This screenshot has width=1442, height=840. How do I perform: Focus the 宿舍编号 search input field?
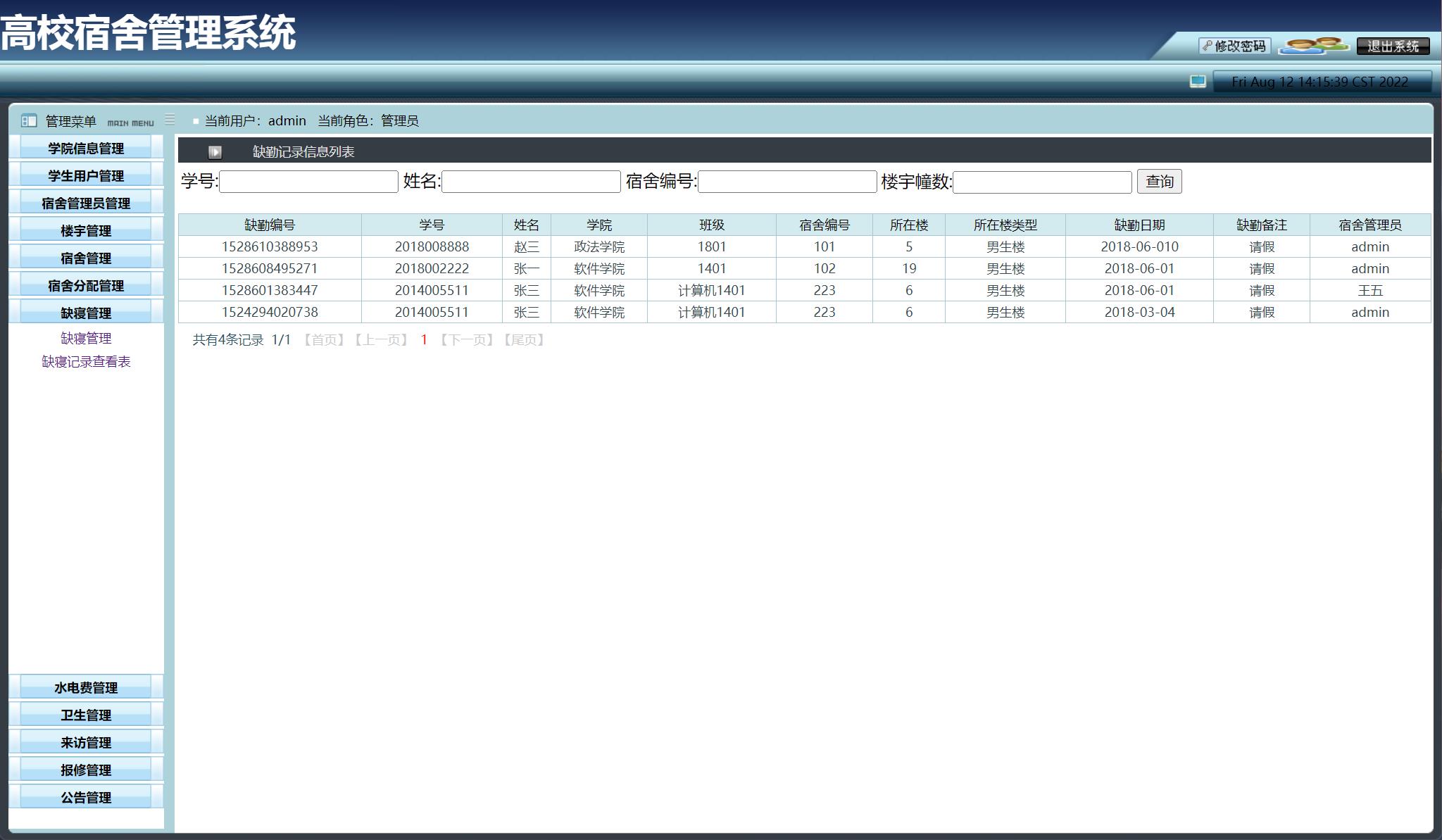[x=786, y=182]
